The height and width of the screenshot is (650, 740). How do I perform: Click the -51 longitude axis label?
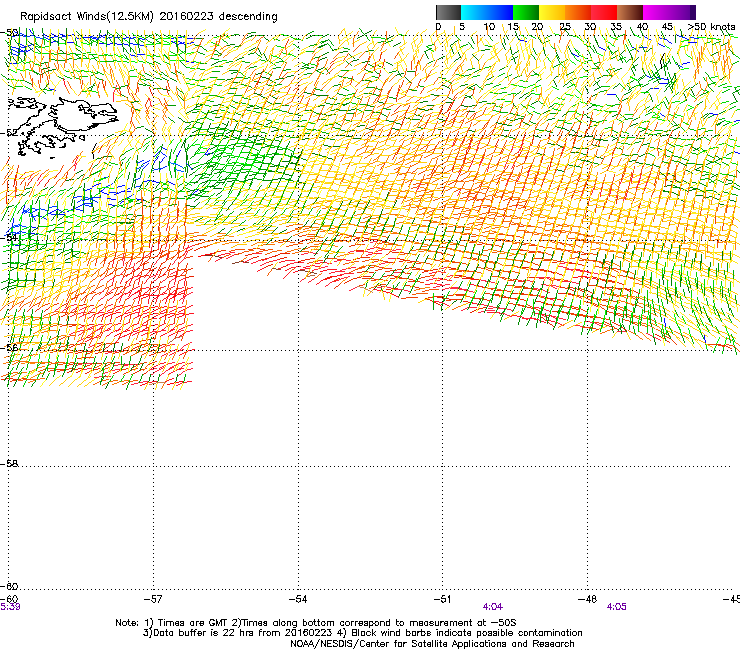443,599
